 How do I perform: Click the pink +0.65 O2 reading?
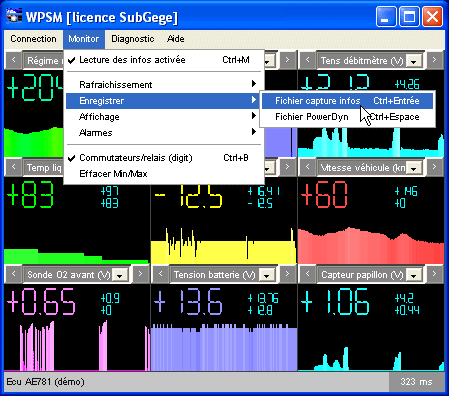pyautogui.click(x=41, y=302)
